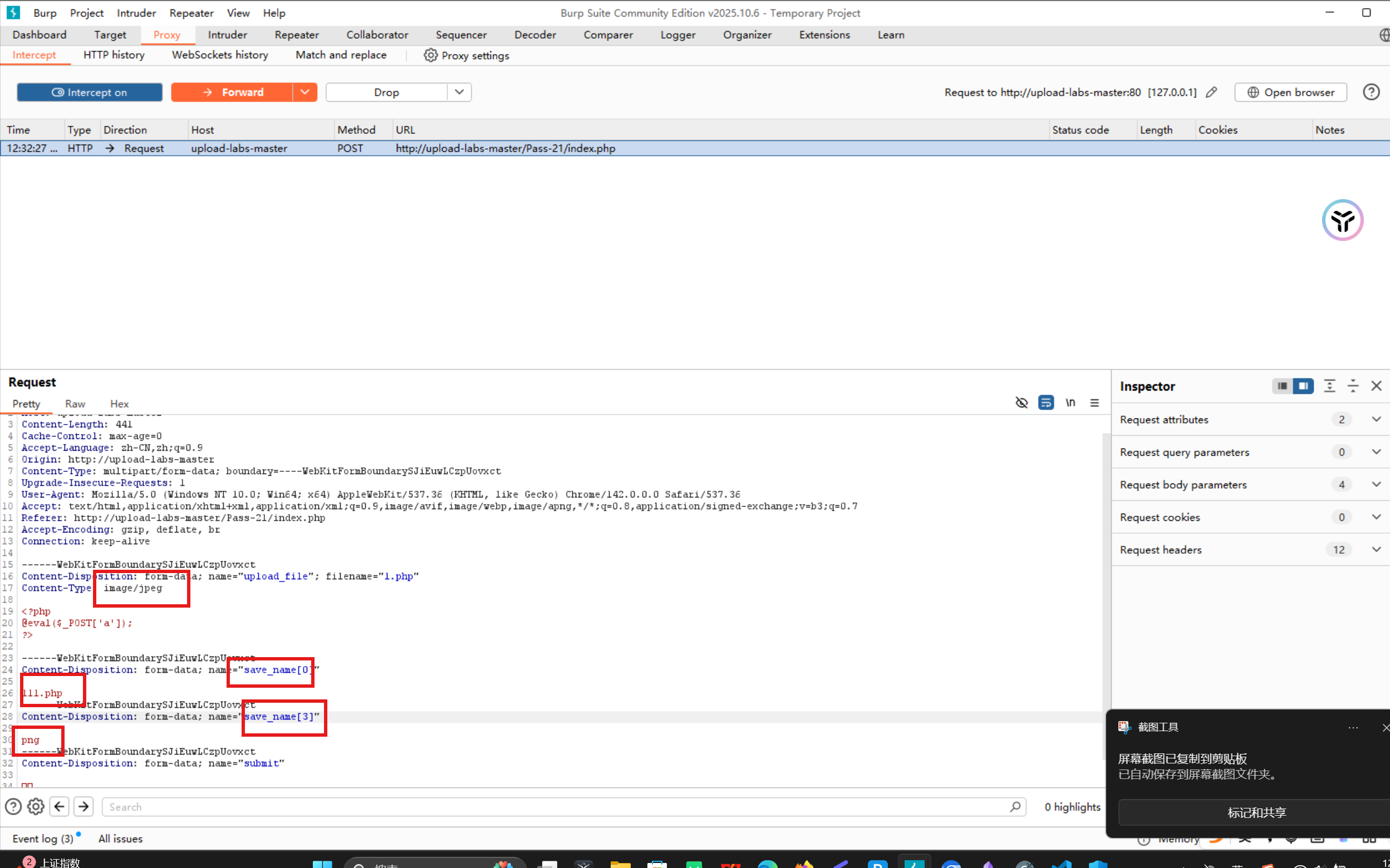
Task: Click the request editor vertical scrollbar
Action: (1106, 574)
